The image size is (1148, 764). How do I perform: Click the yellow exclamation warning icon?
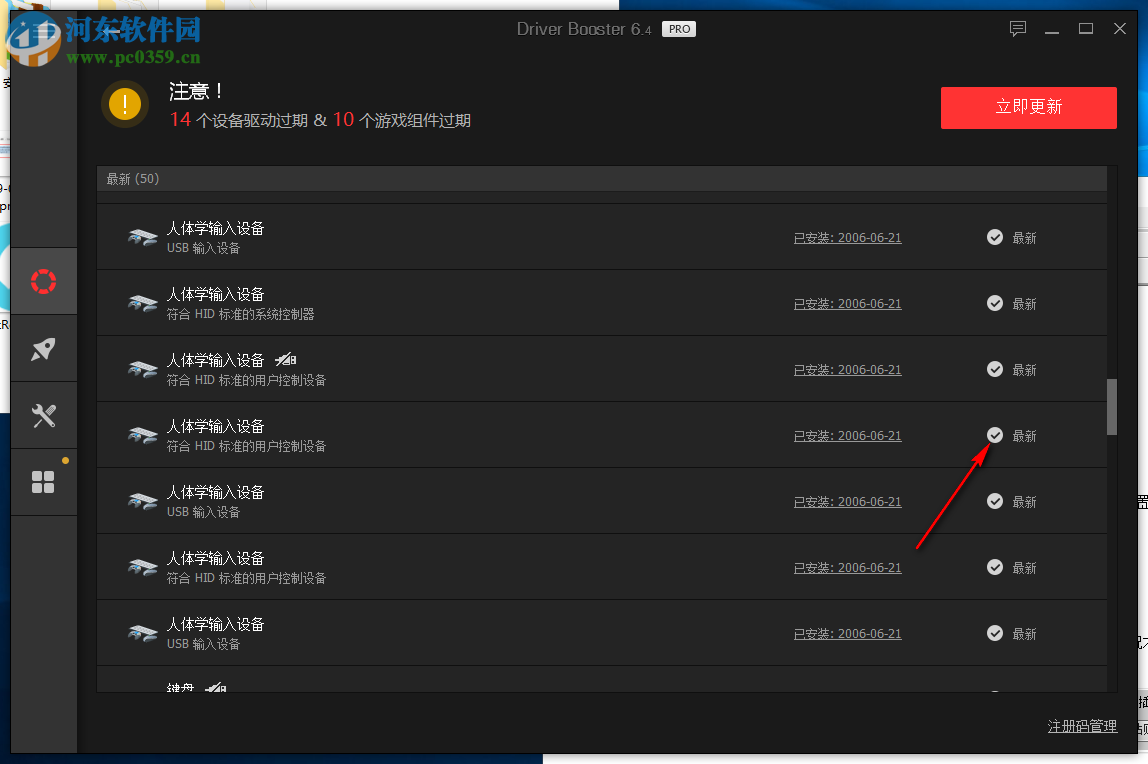point(125,104)
